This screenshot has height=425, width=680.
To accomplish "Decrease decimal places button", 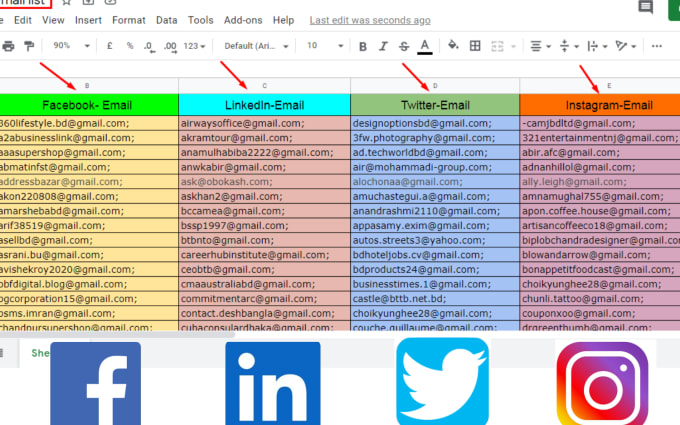I will point(149,46).
